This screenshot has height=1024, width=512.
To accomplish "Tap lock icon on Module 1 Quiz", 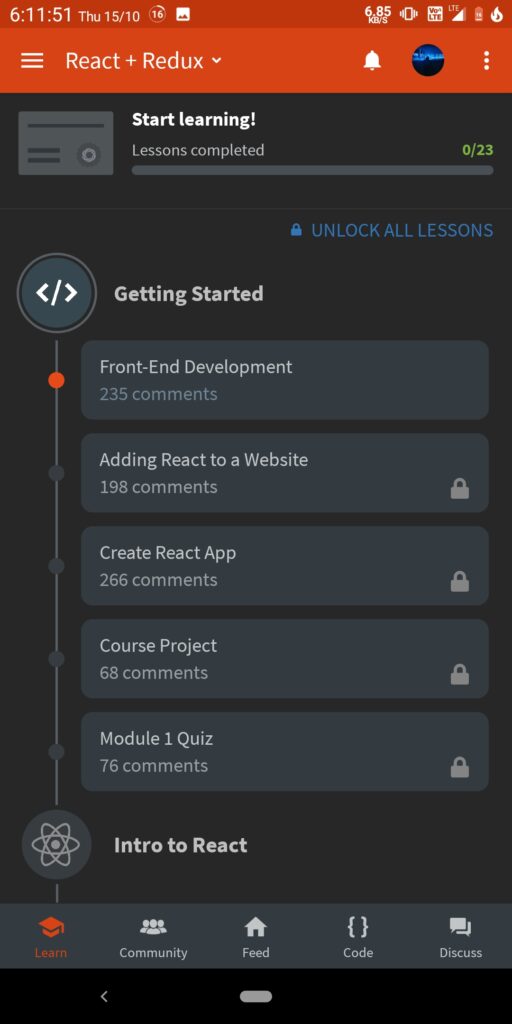I will pyautogui.click(x=460, y=767).
